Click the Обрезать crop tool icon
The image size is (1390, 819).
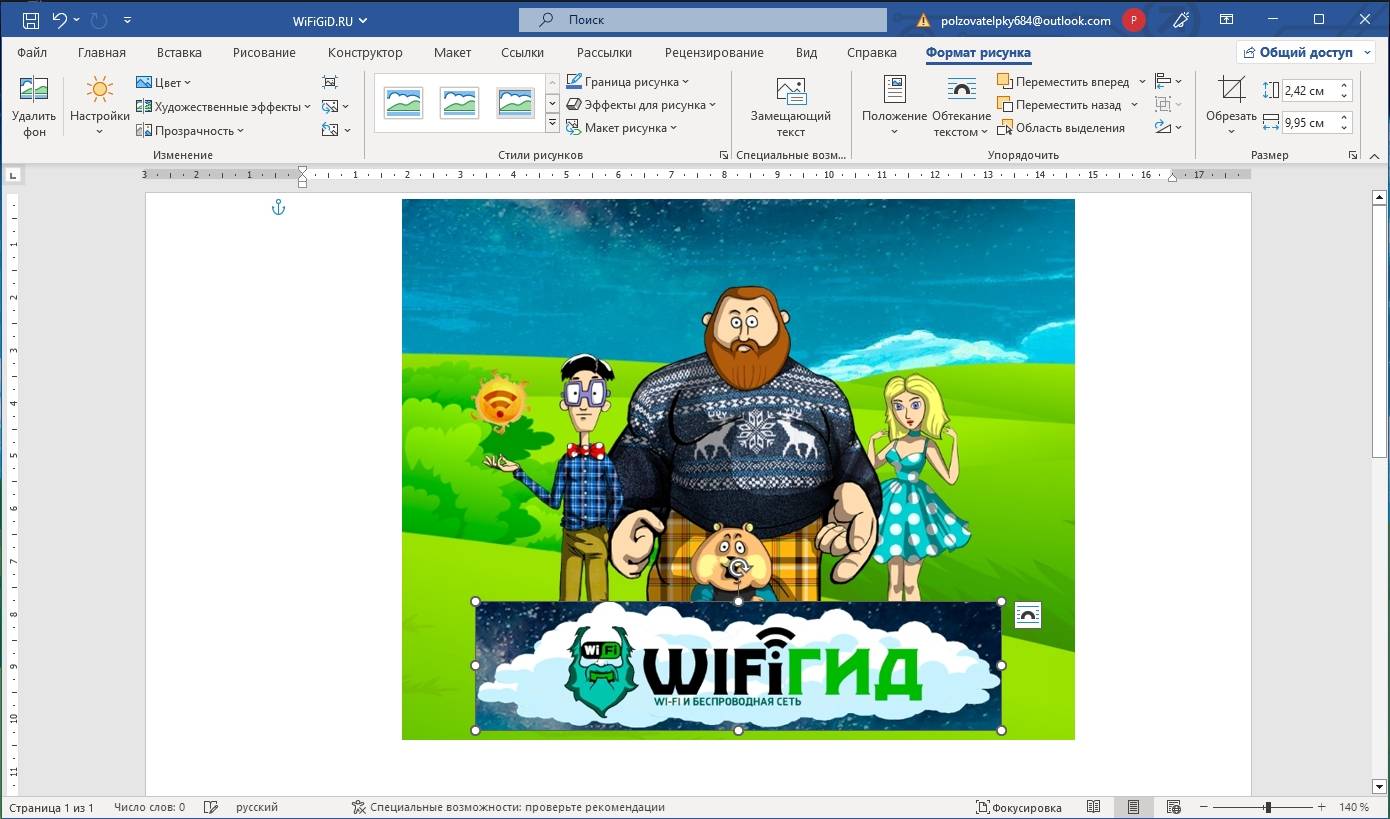pos(1232,90)
